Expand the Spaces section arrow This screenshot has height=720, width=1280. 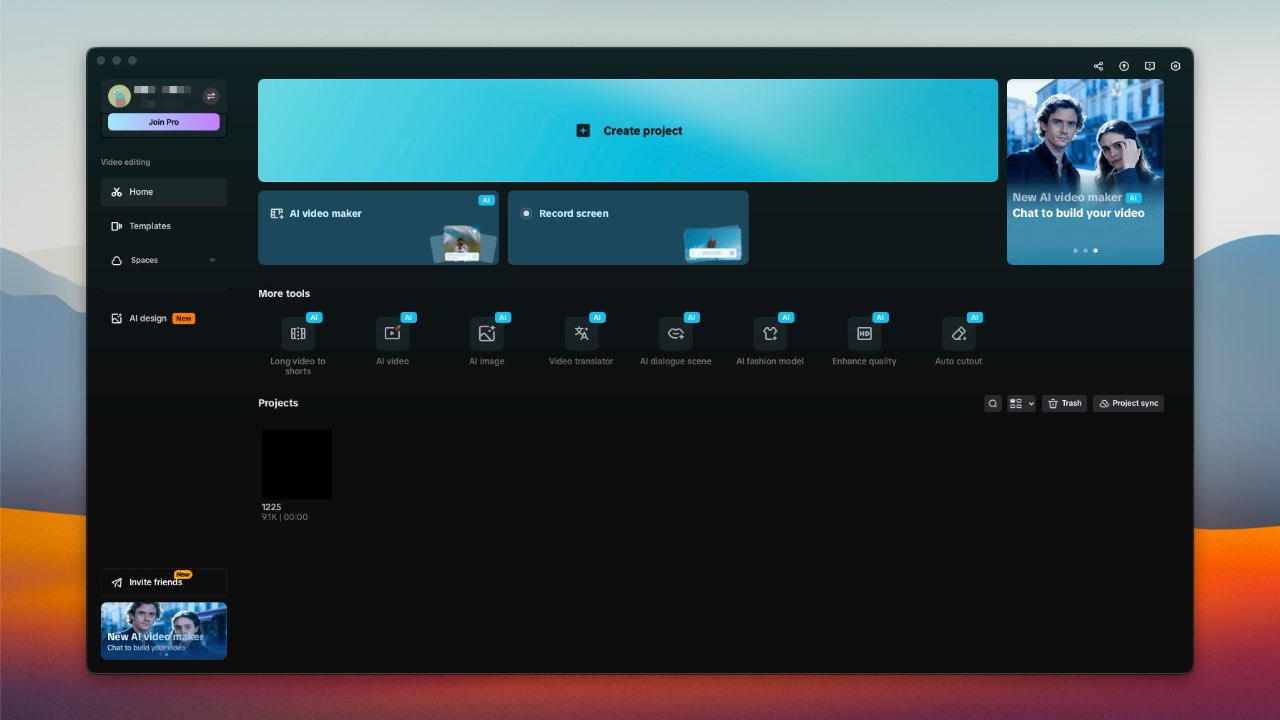click(212, 261)
